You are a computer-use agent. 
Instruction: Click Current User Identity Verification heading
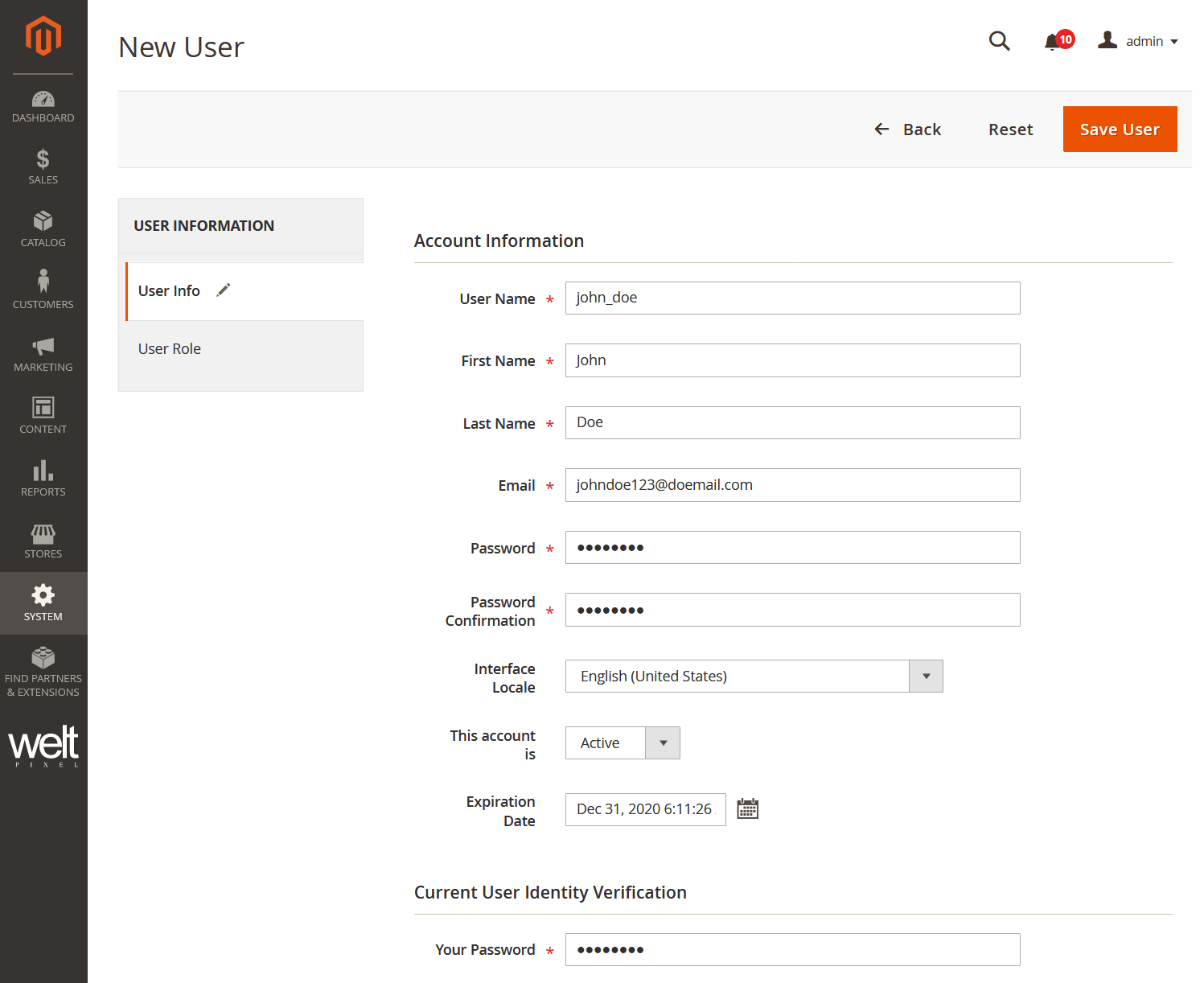coord(550,893)
